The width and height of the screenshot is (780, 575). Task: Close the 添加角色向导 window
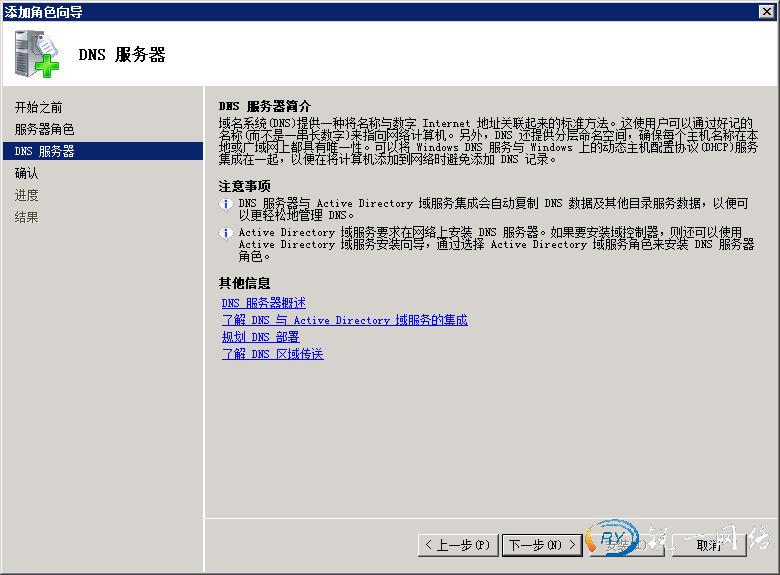pos(767,11)
